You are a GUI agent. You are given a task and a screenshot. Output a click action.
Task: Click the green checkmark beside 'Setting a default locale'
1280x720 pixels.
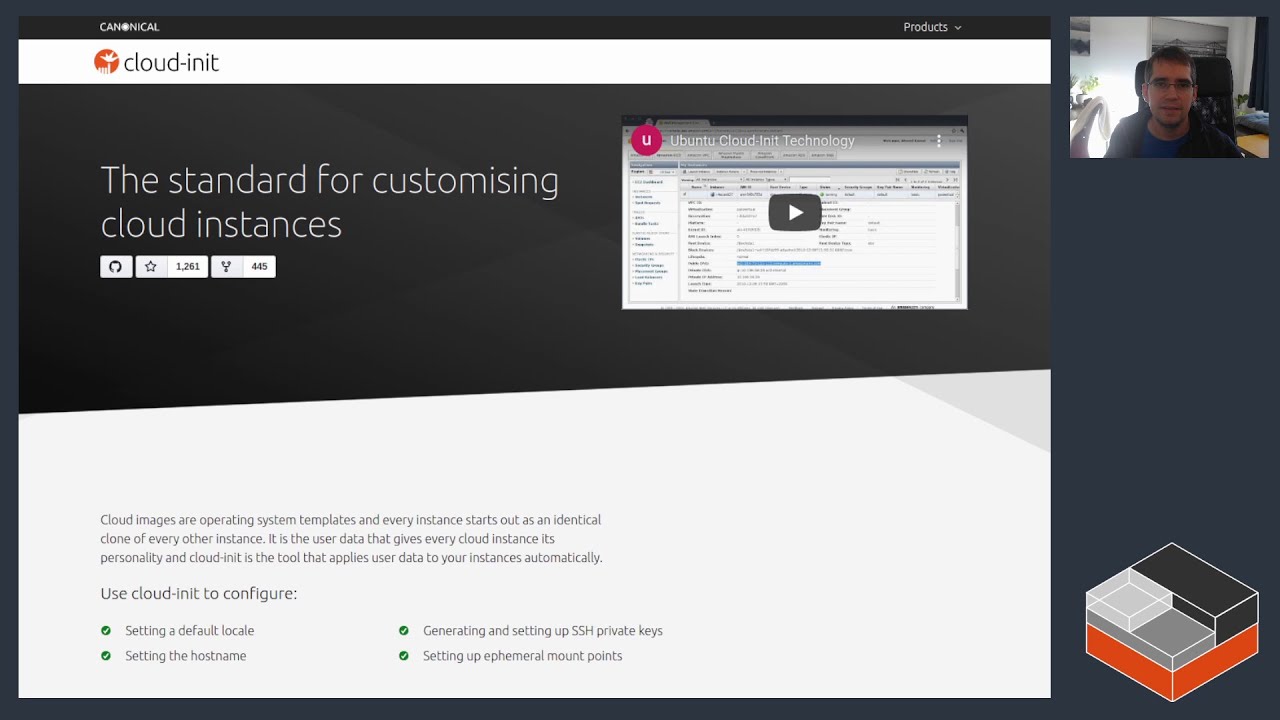[x=106, y=631]
